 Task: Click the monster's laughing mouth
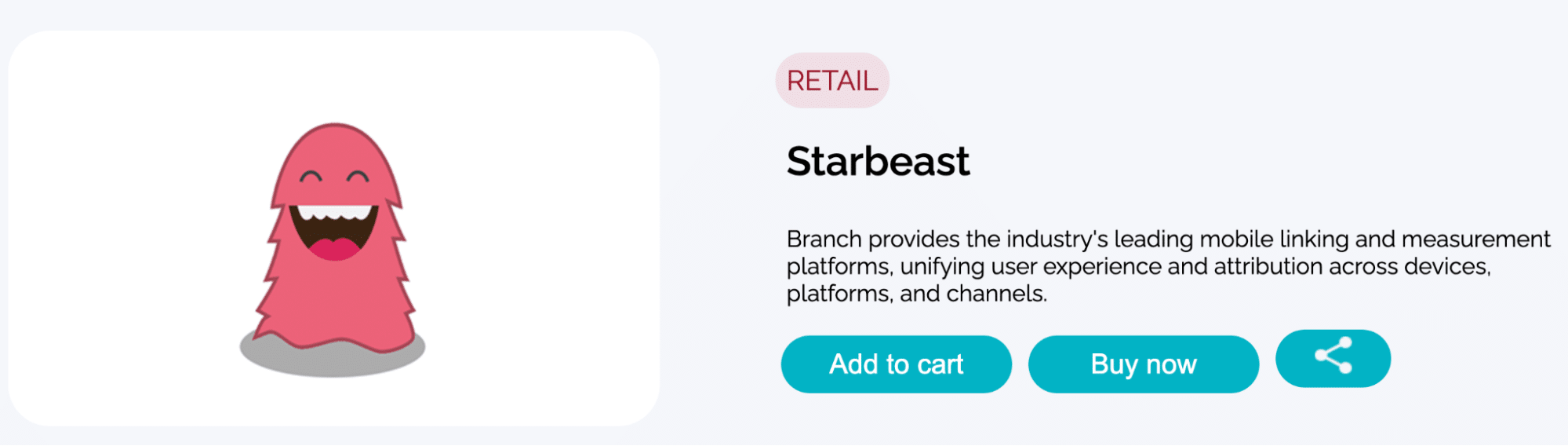[x=334, y=232]
